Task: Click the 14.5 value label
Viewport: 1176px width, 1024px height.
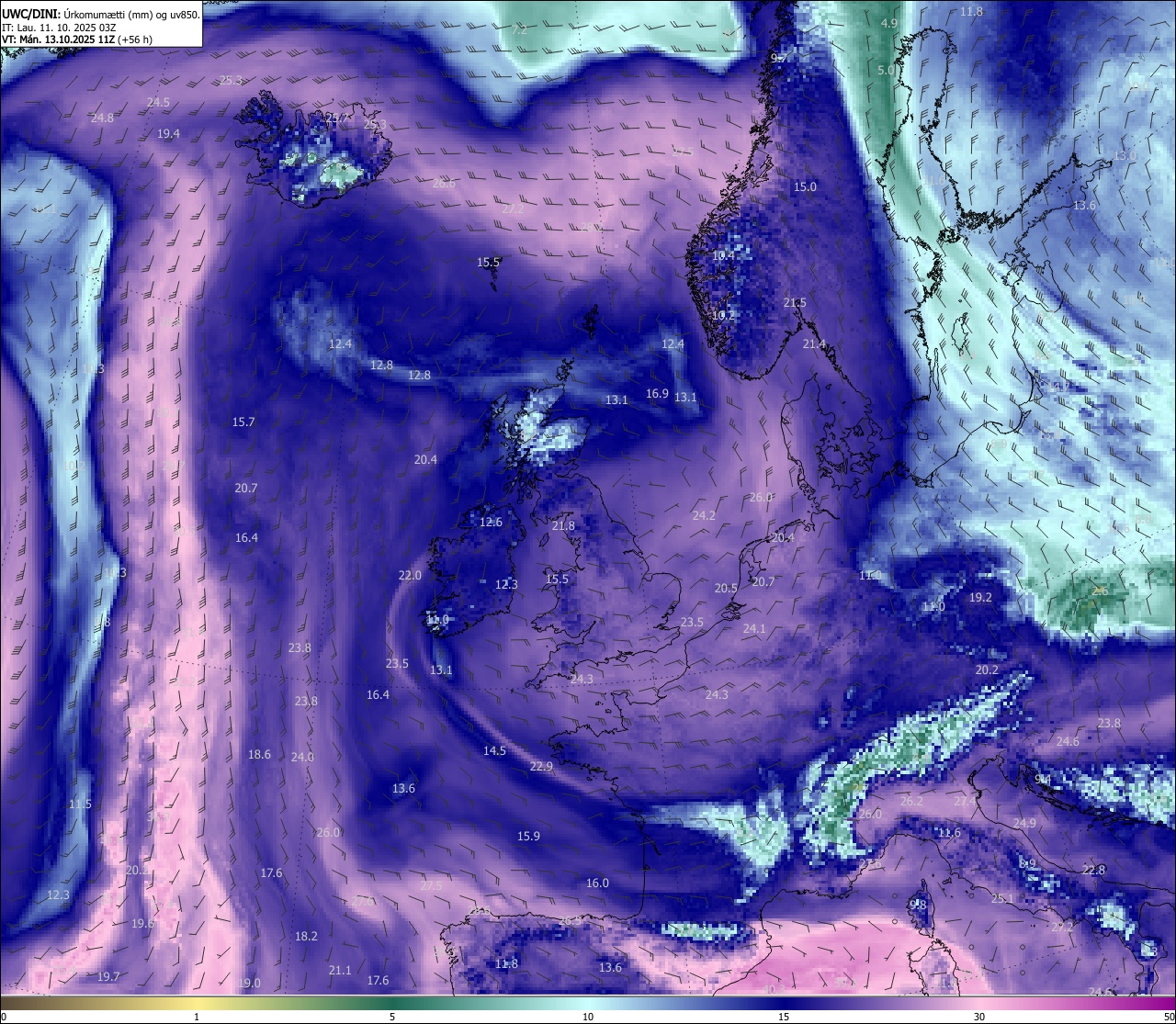Action: point(494,750)
